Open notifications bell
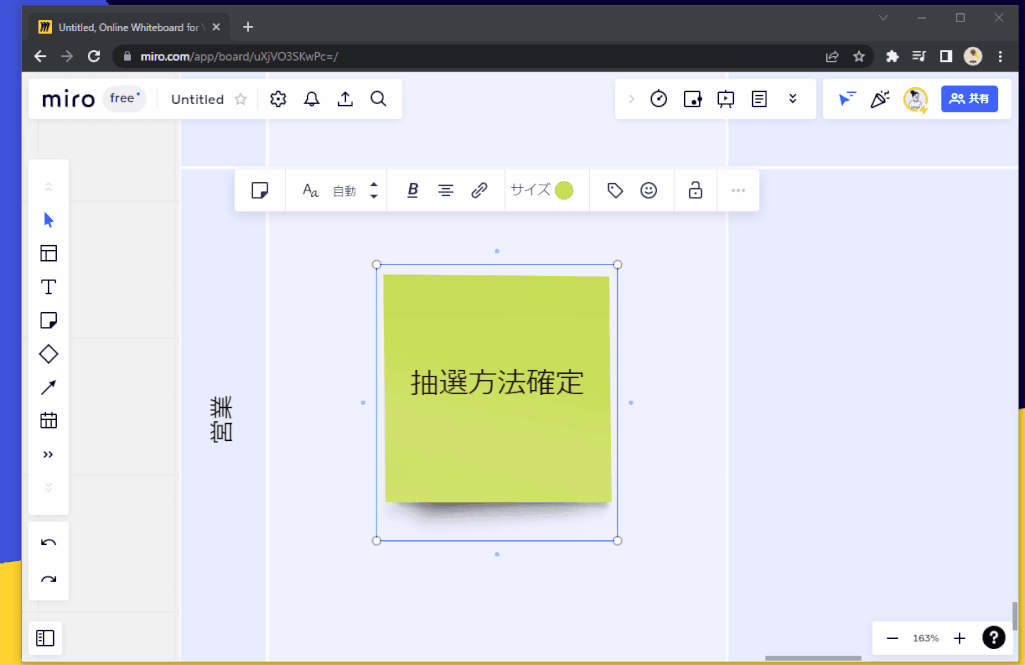1025x665 pixels. [x=312, y=99]
